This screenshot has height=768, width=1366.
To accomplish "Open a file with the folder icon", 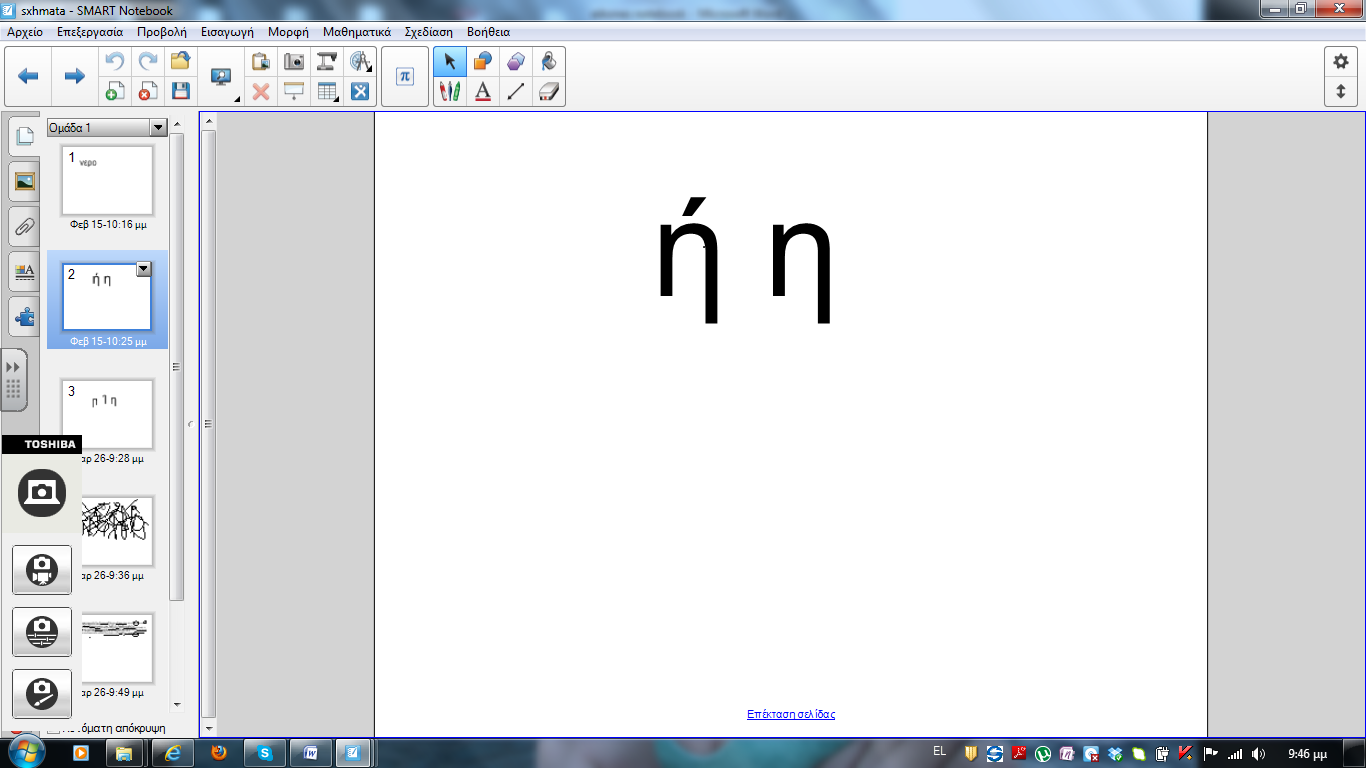I will (x=181, y=61).
